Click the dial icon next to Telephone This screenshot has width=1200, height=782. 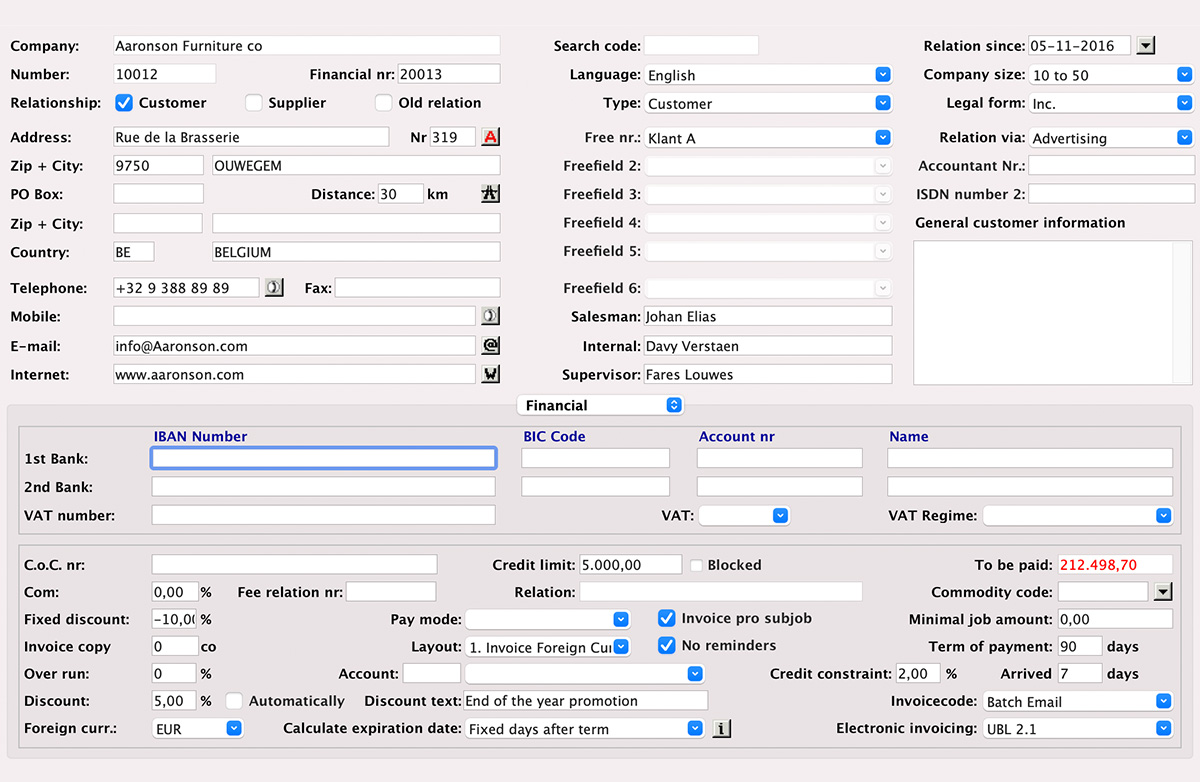tap(274, 288)
